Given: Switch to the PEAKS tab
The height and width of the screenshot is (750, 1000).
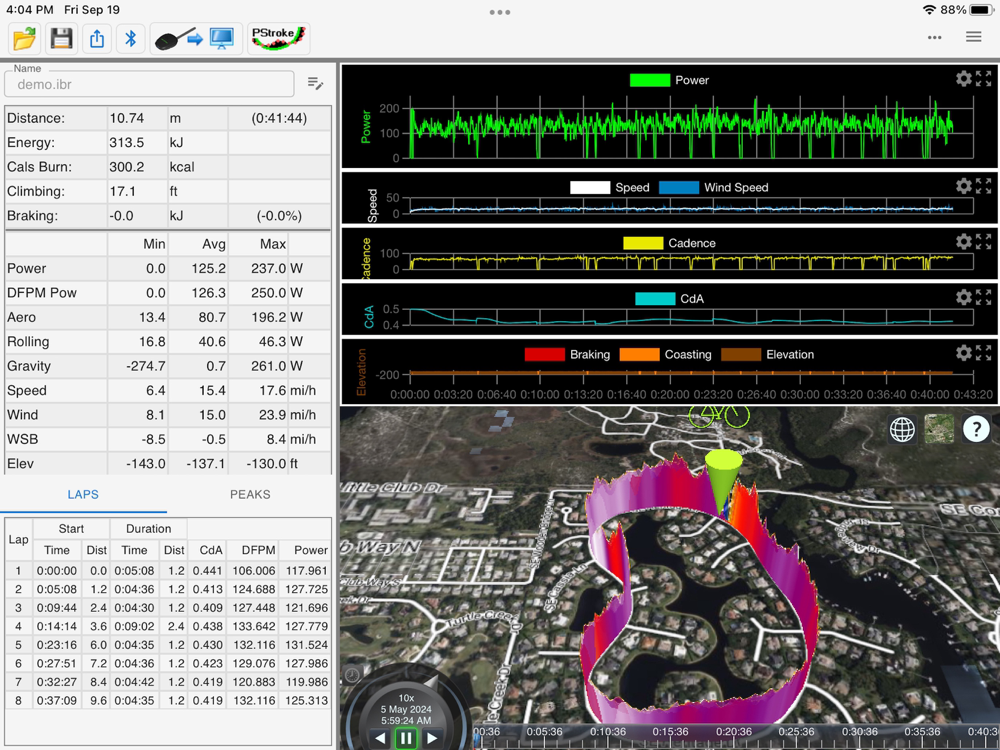Looking at the screenshot, I should (250, 494).
